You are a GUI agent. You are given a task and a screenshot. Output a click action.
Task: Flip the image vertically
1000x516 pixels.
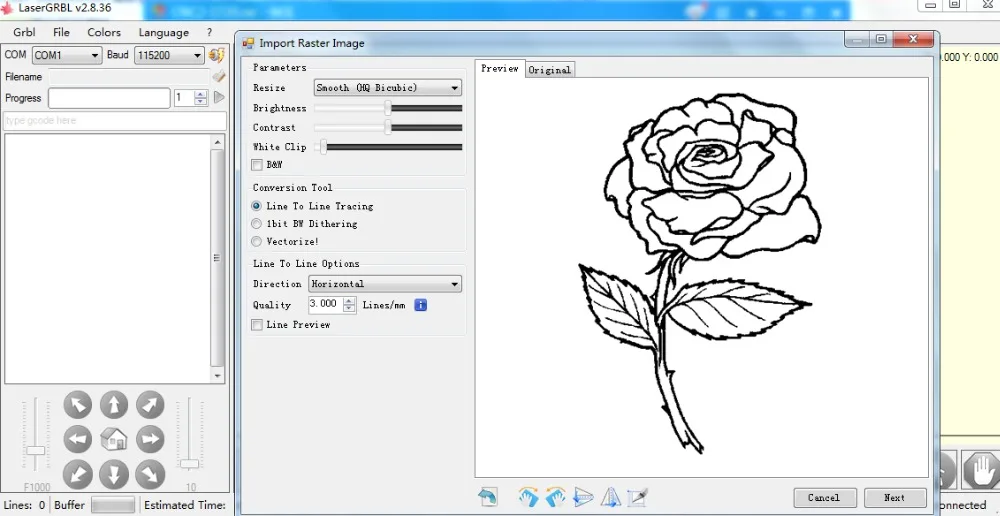[x=583, y=496]
